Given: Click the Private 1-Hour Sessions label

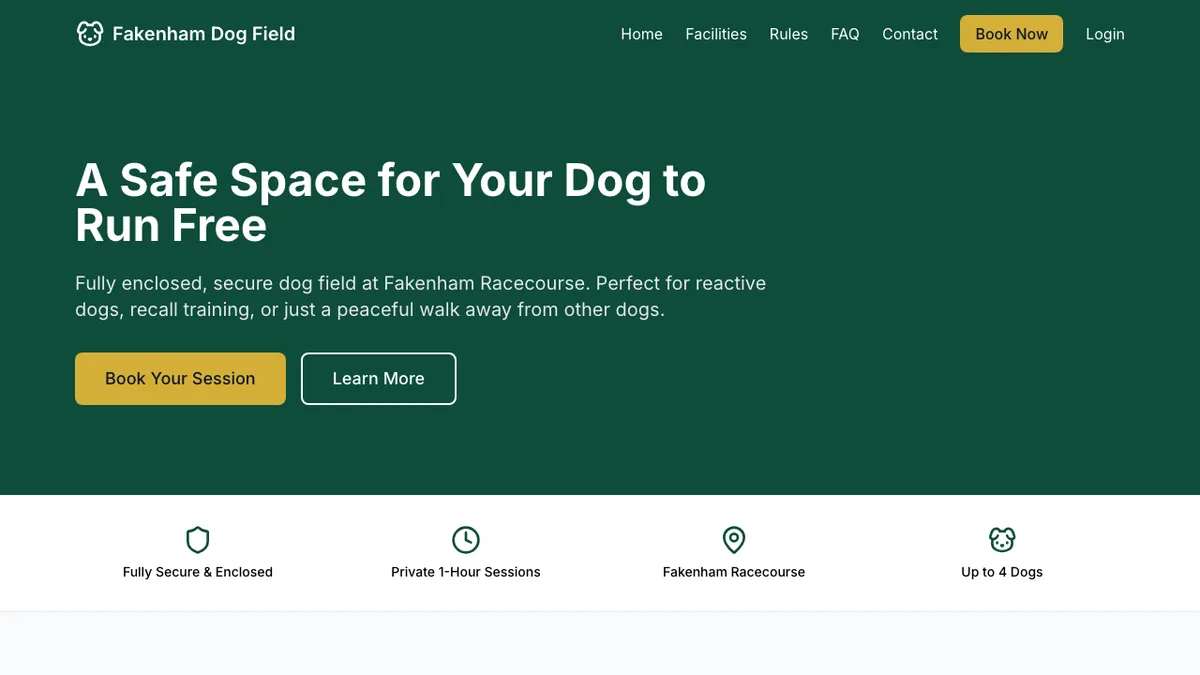Looking at the screenshot, I should pyautogui.click(x=466, y=572).
